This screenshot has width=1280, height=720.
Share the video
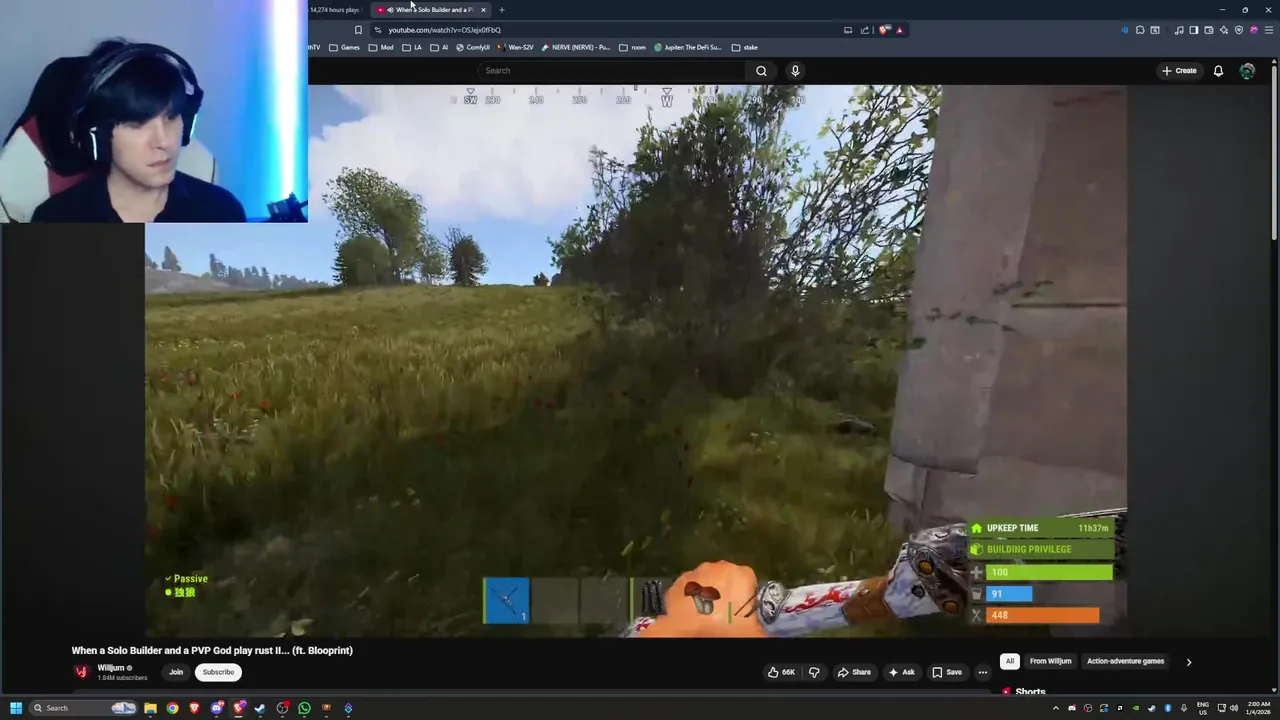click(854, 672)
